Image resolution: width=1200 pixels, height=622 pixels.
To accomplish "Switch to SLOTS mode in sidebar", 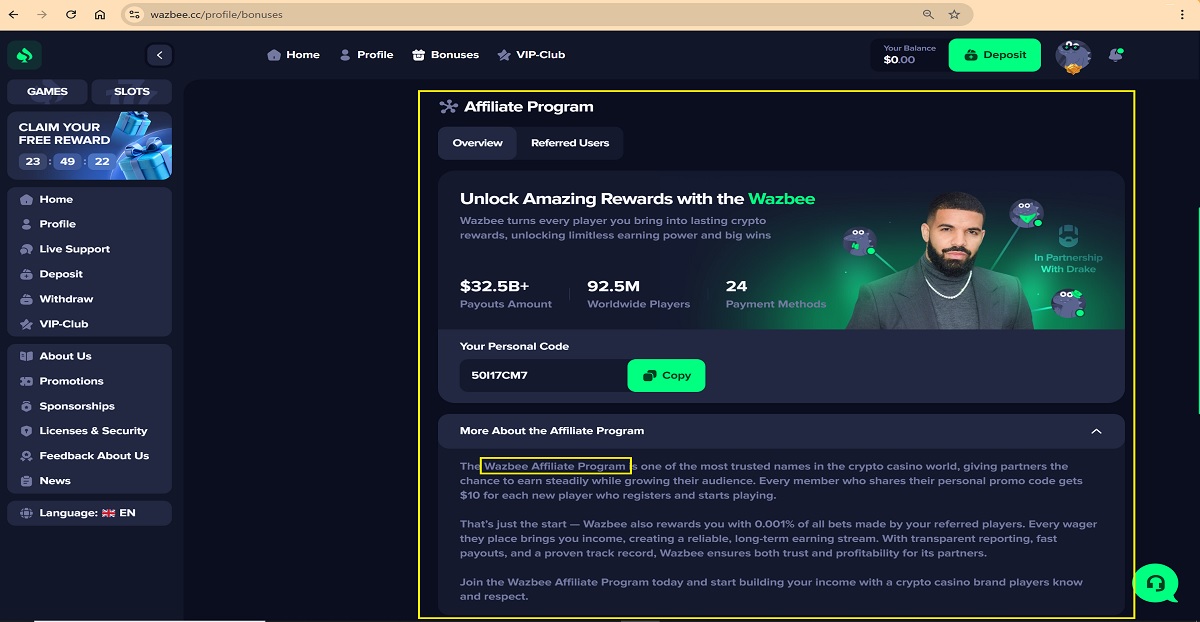I will click(x=131, y=92).
